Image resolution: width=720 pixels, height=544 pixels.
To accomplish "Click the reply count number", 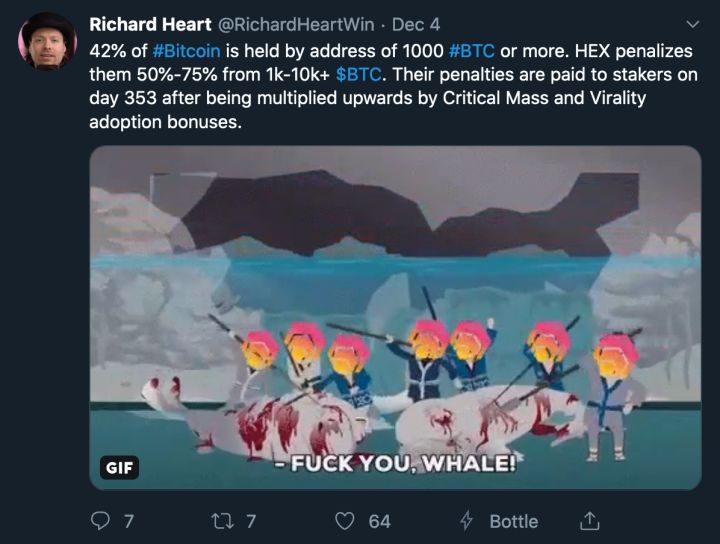I will pyautogui.click(x=127, y=521).
